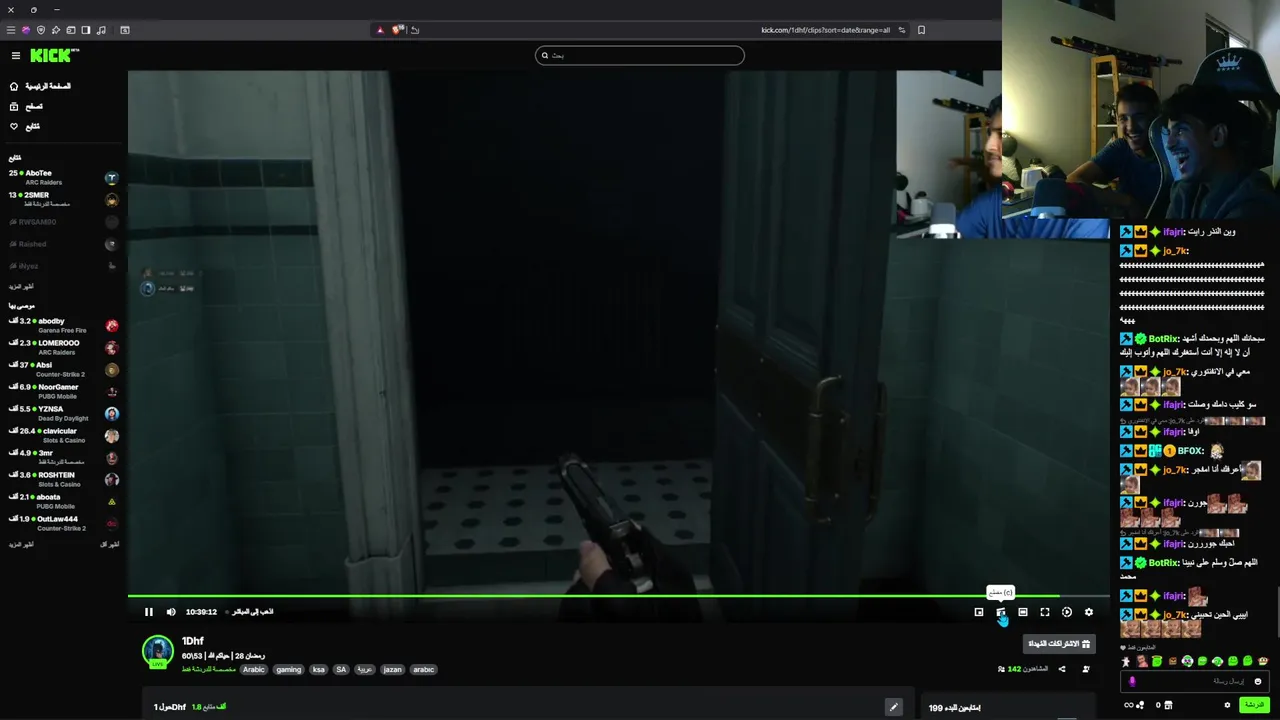1280x720 pixels.
Task: Open LOMEROOO recommended channel
Action: (64, 347)
